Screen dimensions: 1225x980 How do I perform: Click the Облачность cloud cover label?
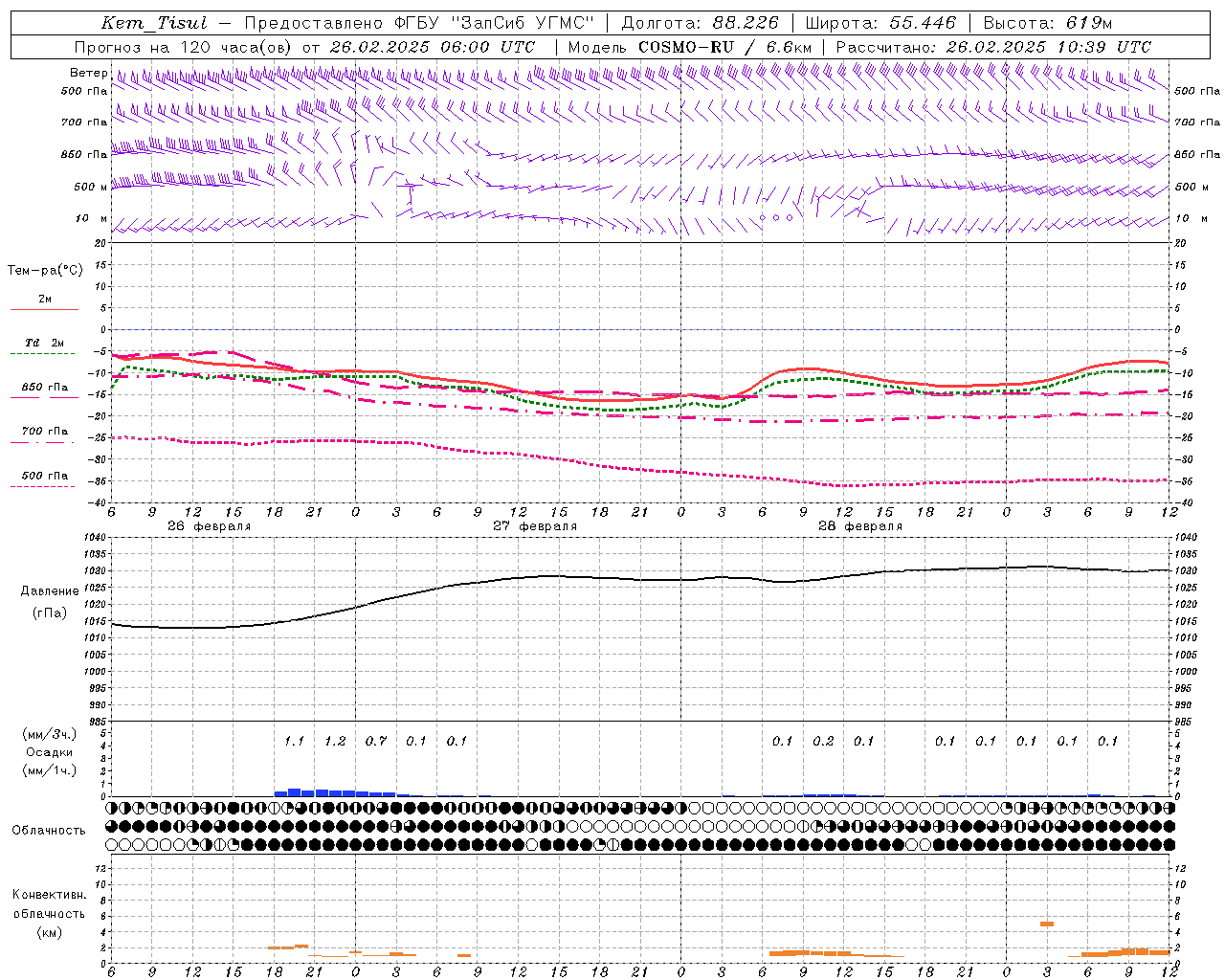[x=49, y=831]
